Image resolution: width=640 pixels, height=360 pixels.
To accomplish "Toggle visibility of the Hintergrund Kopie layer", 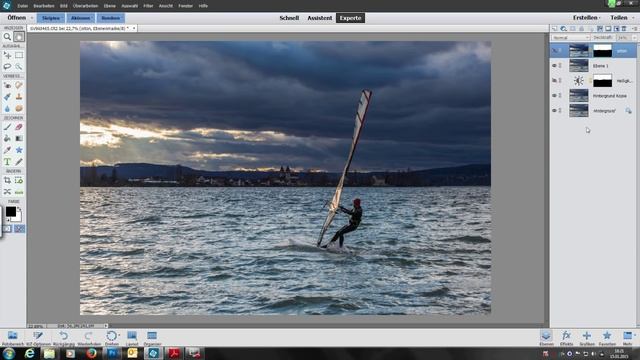I will (554, 96).
